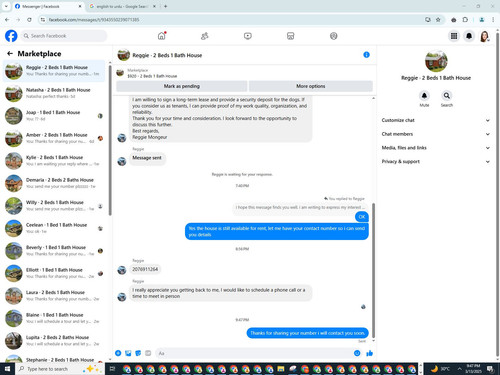Focus the browser address bar URL
The width and height of the screenshot is (500, 375).
(94, 20)
